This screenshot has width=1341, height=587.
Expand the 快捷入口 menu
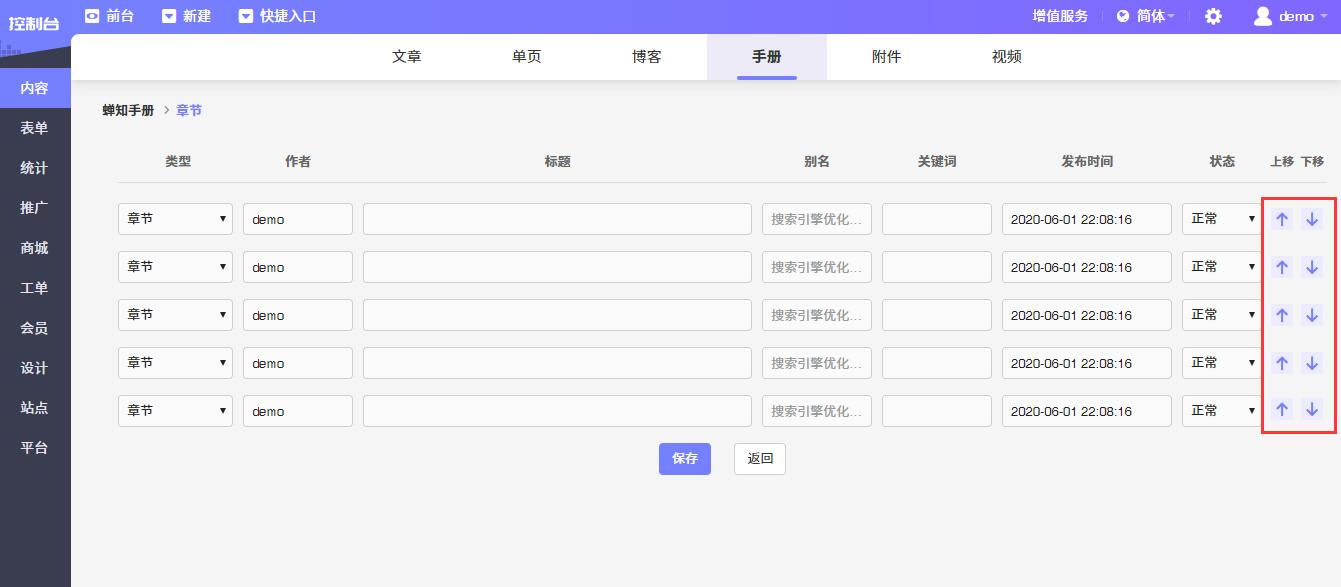point(277,16)
